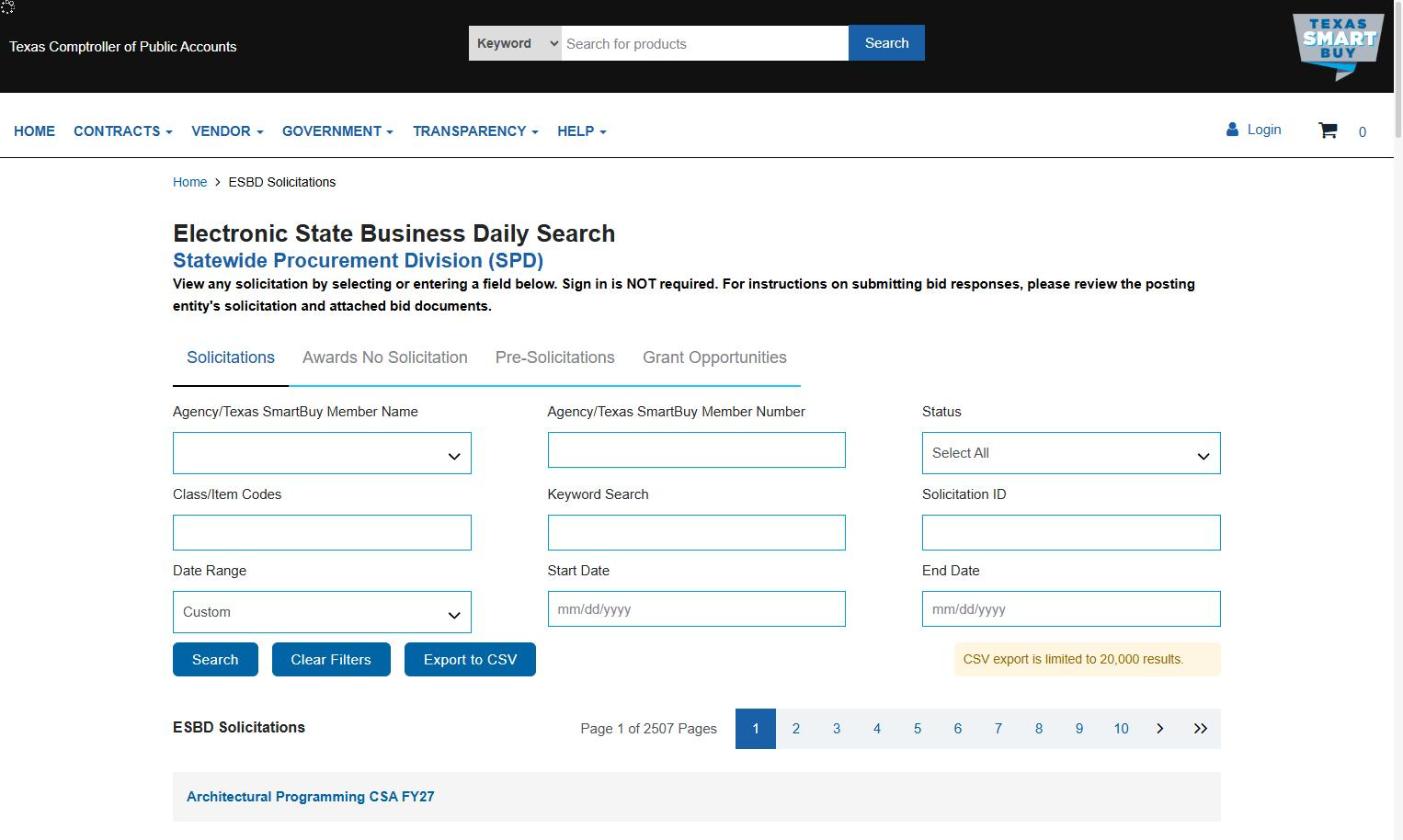This screenshot has height=840, width=1403.
Task: Click the Solicitation ID input field
Action: point(1071,532)
